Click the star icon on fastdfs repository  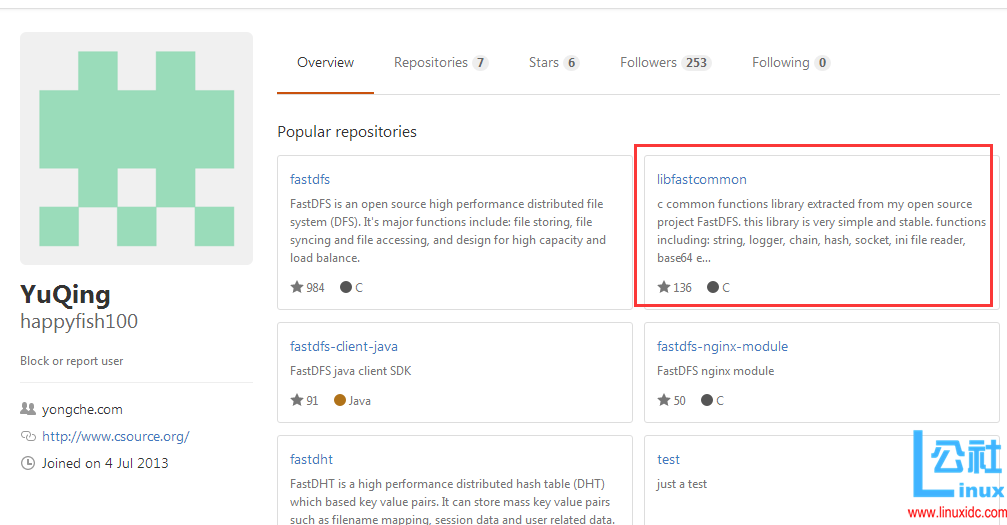[x=297, y=287]
